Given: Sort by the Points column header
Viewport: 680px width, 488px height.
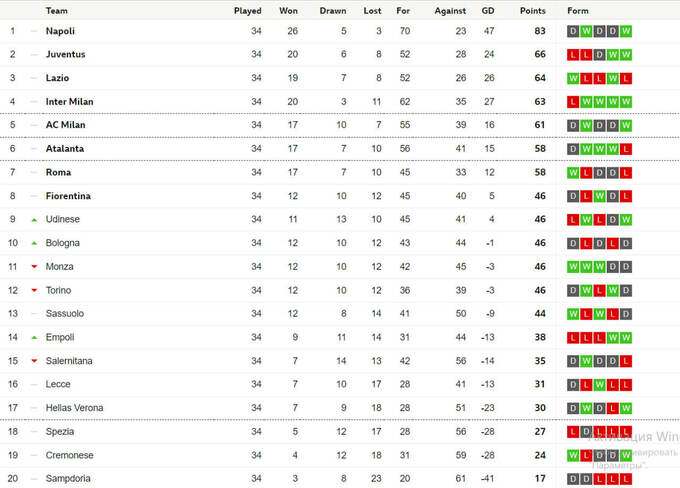Looking at the screenshot, I should click(x=533, y=11).
